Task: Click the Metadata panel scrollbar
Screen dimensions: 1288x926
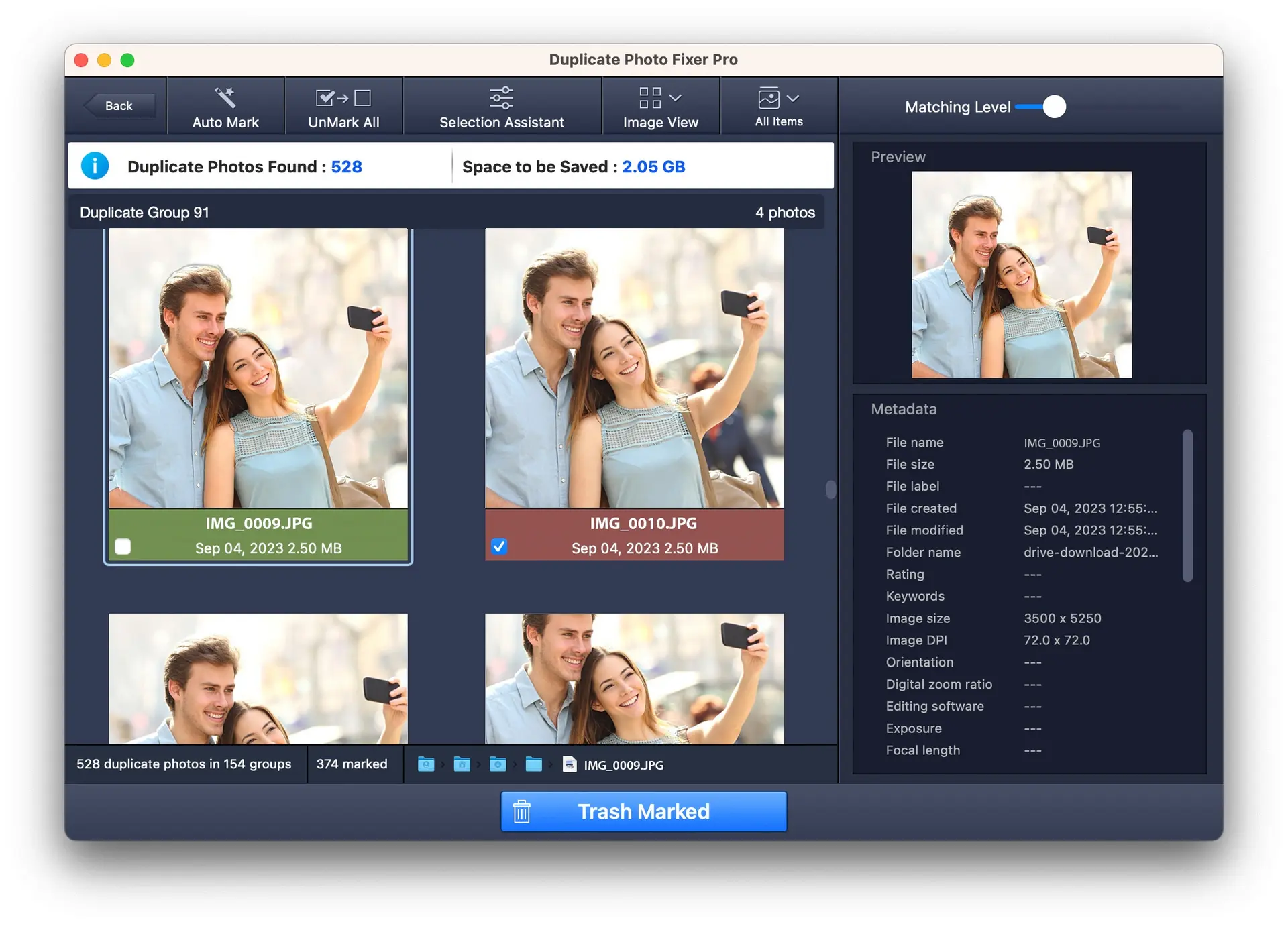Action: click(1187, 506)
